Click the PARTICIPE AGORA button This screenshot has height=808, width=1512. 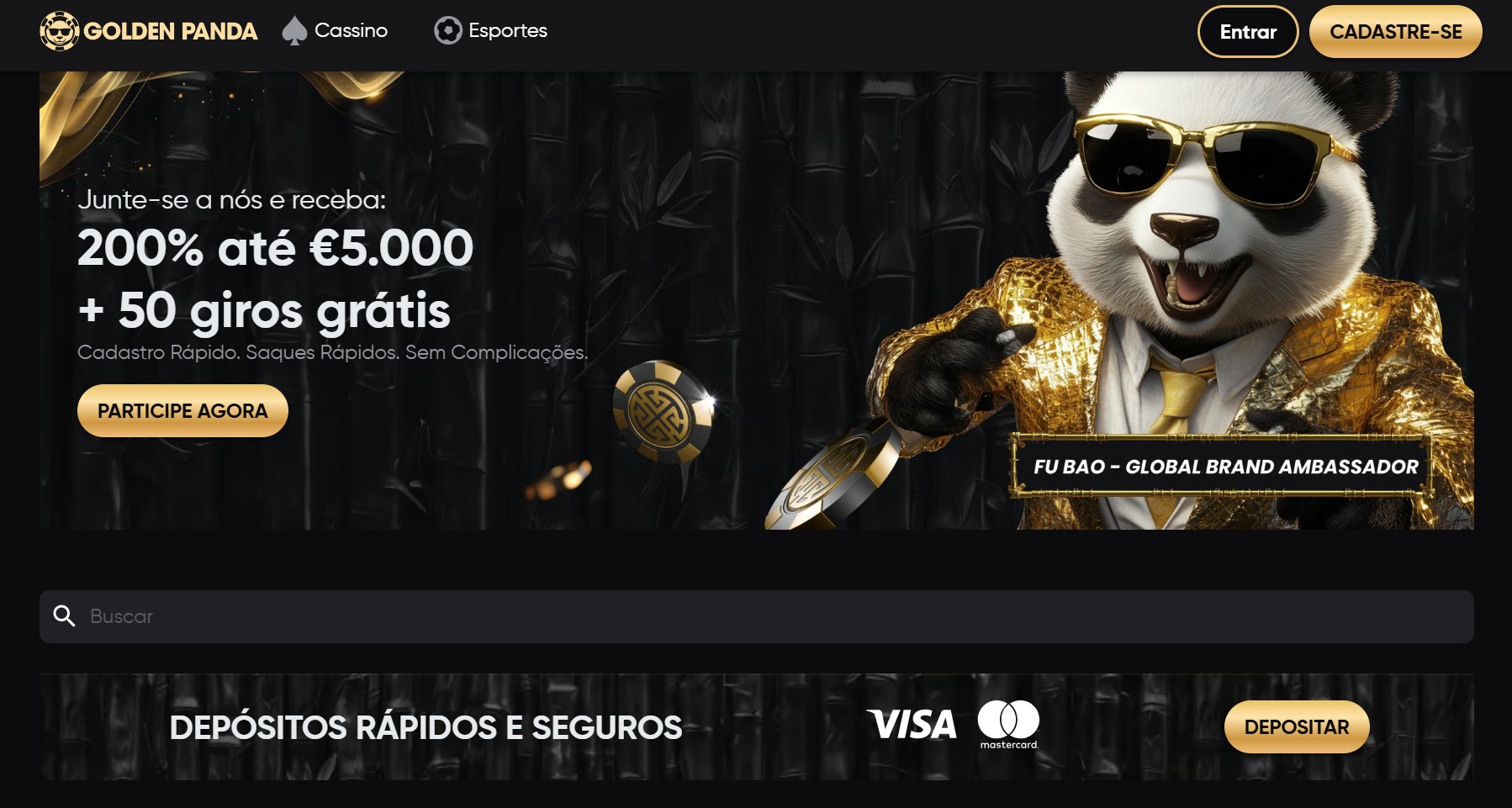click(182, 411)
